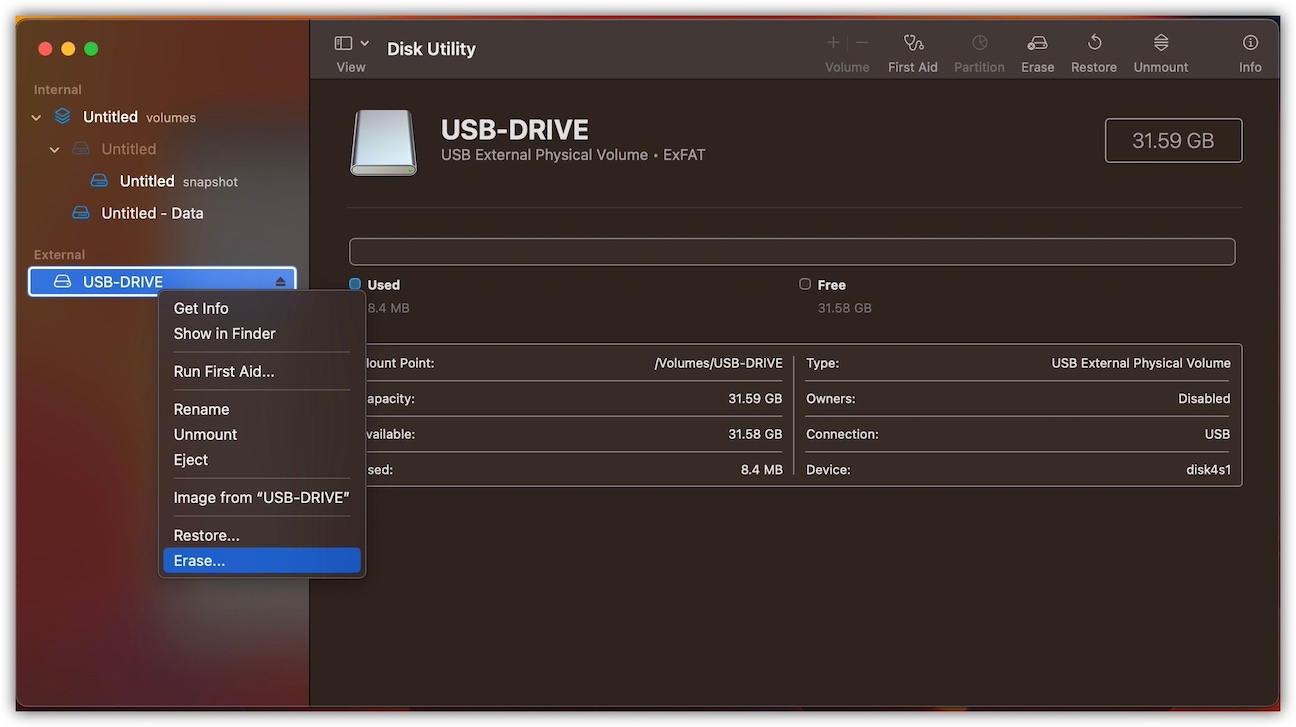Click the USB-DRIVE sidebar disk icon

pos(62,282)
